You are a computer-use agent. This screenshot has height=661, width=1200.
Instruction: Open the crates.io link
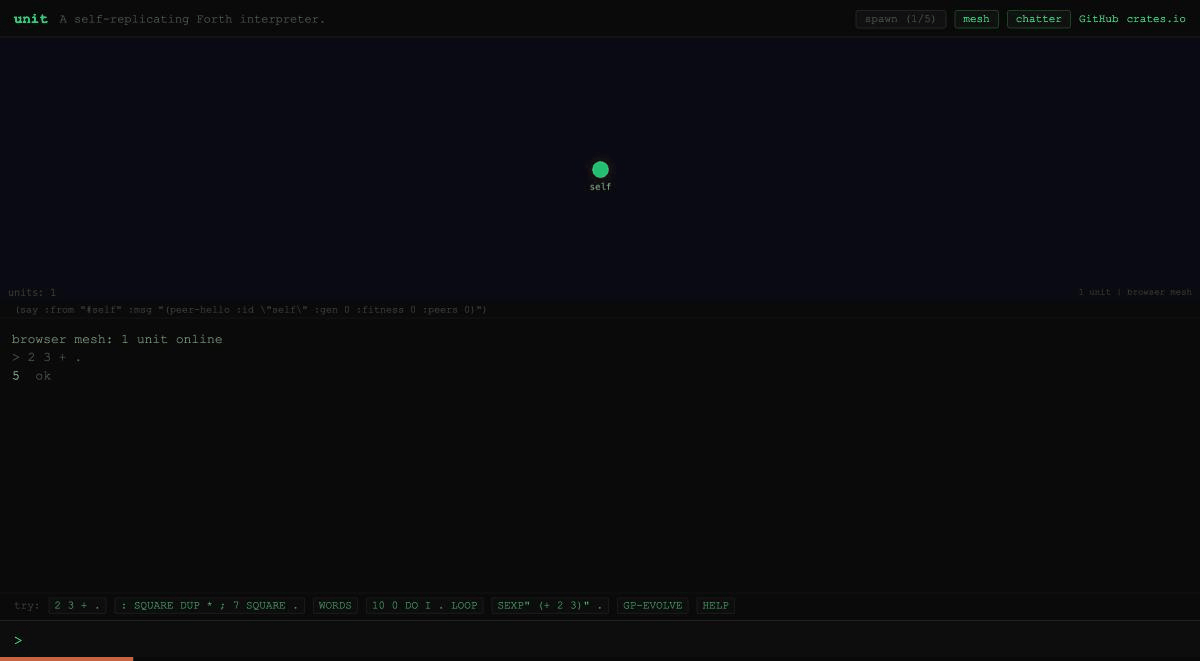(x=1156, y=19)
